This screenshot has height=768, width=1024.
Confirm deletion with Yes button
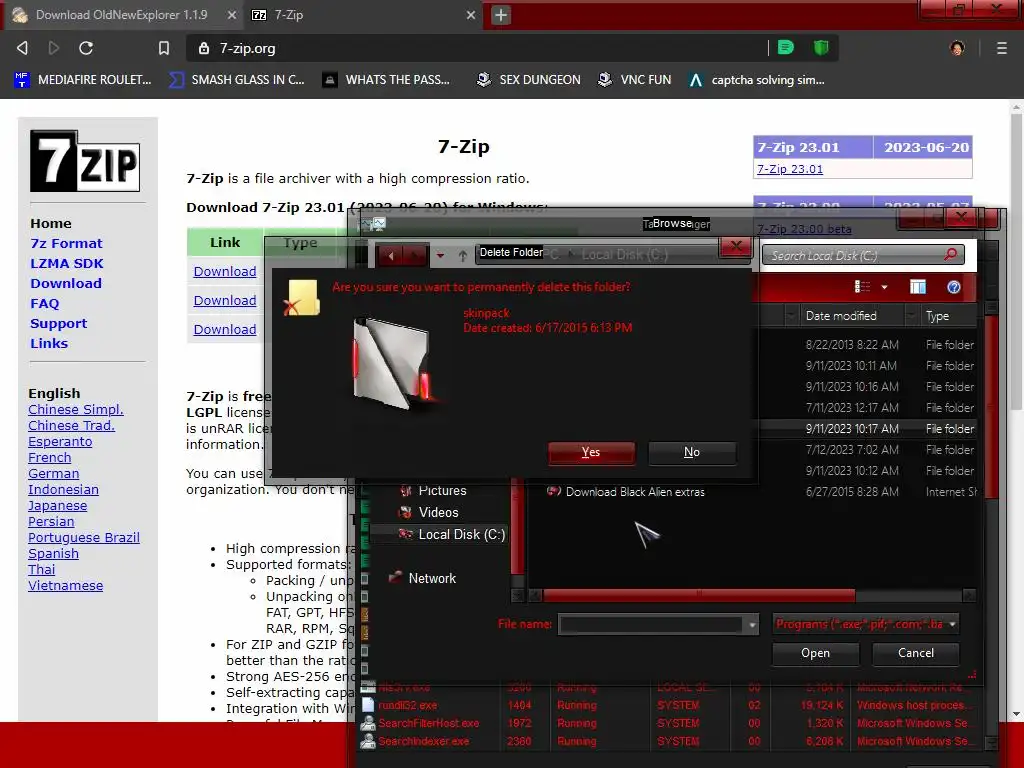[x=591, y=453]
